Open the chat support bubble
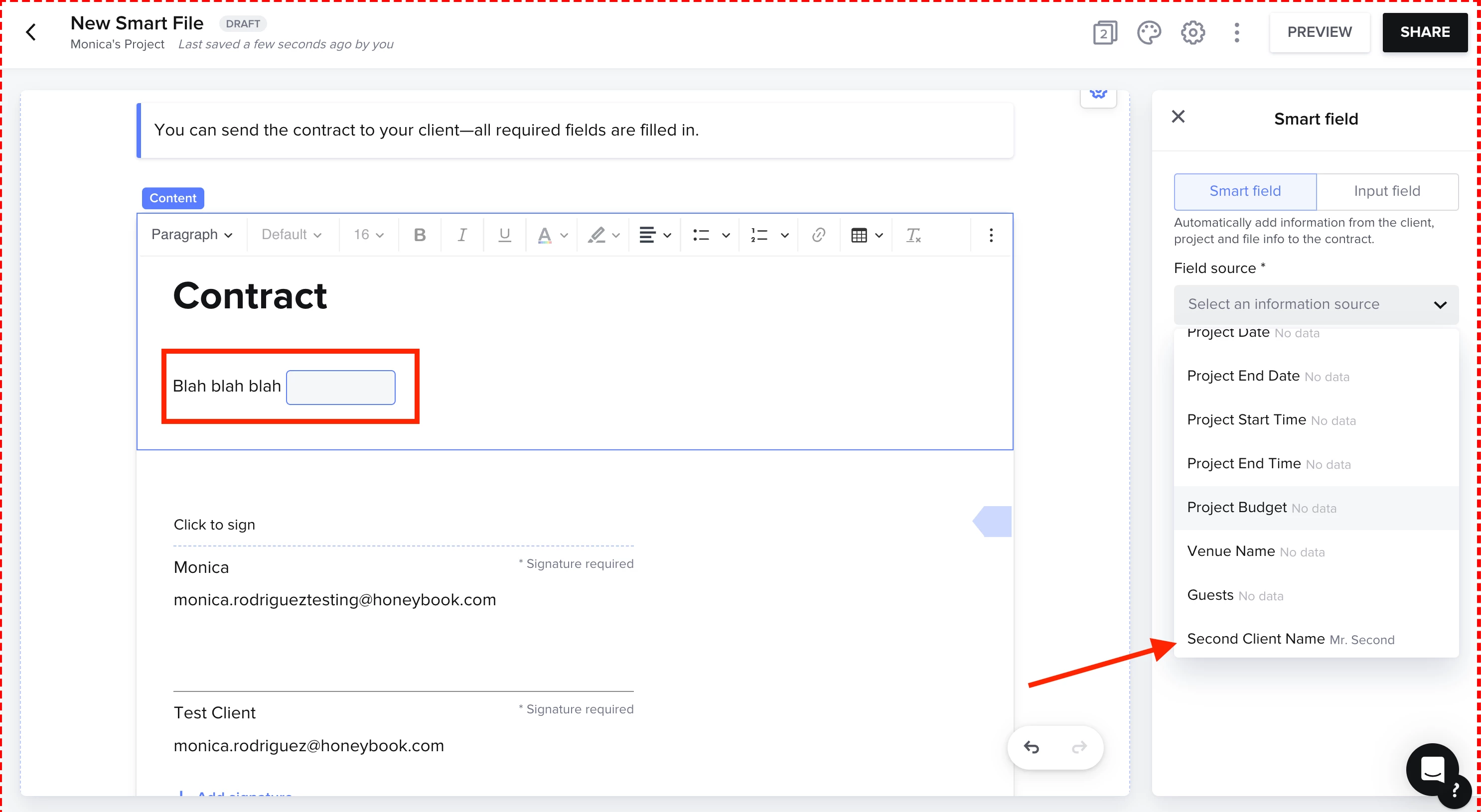This screenshot has height=812, width=1481. coord(1432,769)
